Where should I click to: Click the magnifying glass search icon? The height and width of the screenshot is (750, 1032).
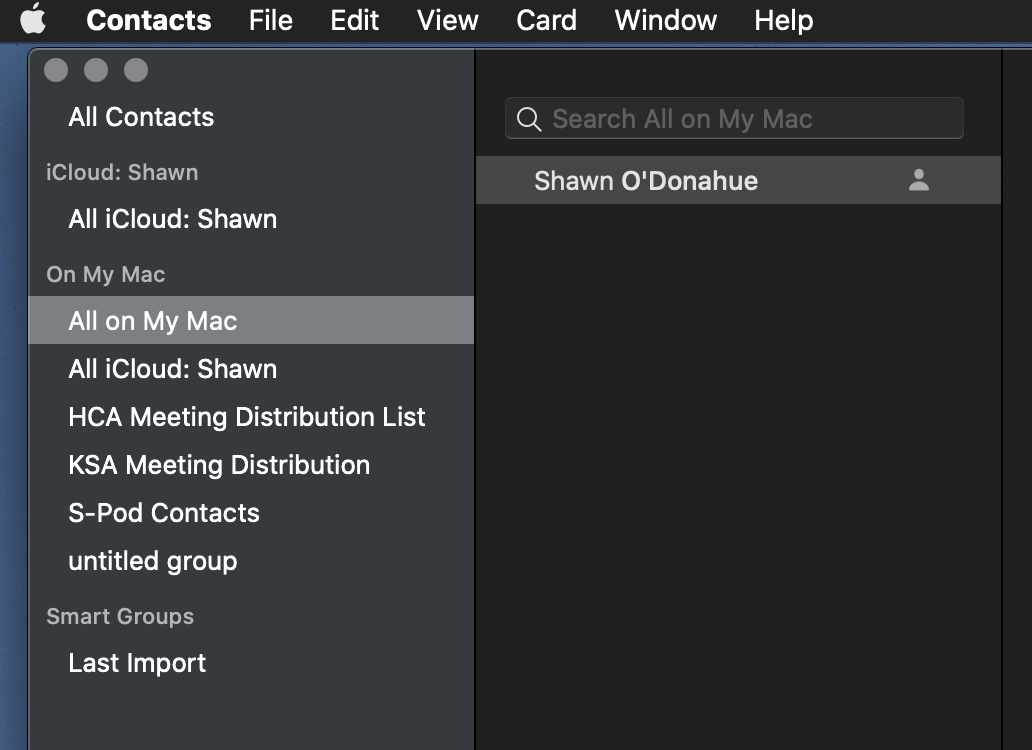pos(528,120)
